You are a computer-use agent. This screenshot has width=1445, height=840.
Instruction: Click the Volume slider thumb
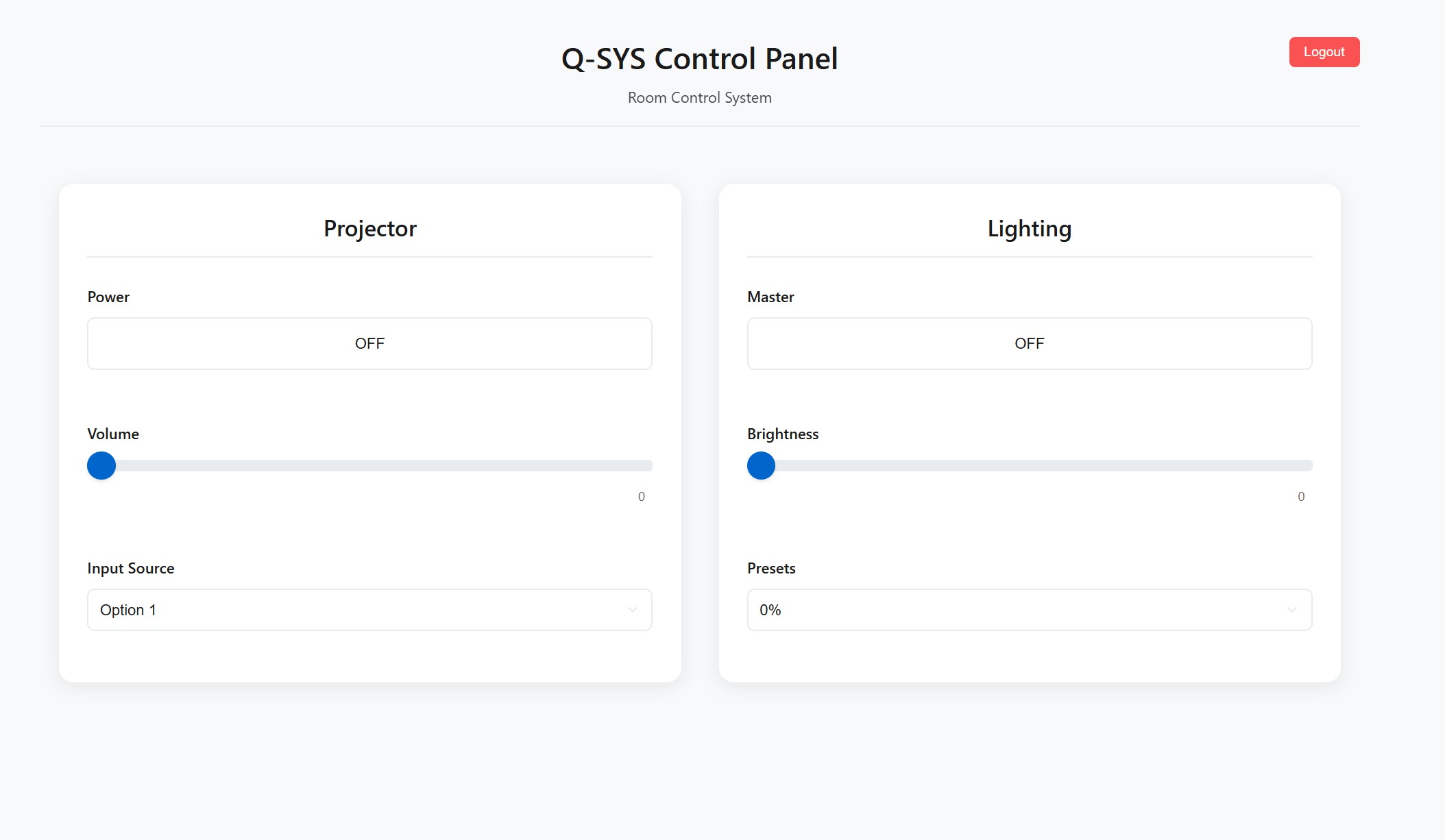pos(101,465)
